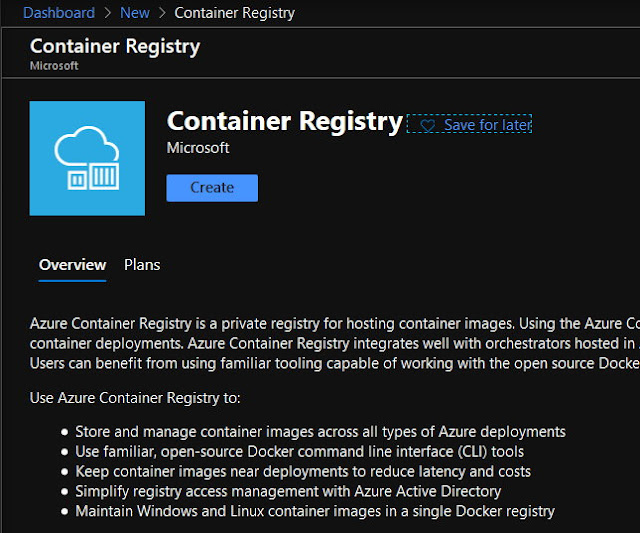Viewport: 640px width, 533px height.
Task: Select the Overview tab
Action: (x=73, y=265)
